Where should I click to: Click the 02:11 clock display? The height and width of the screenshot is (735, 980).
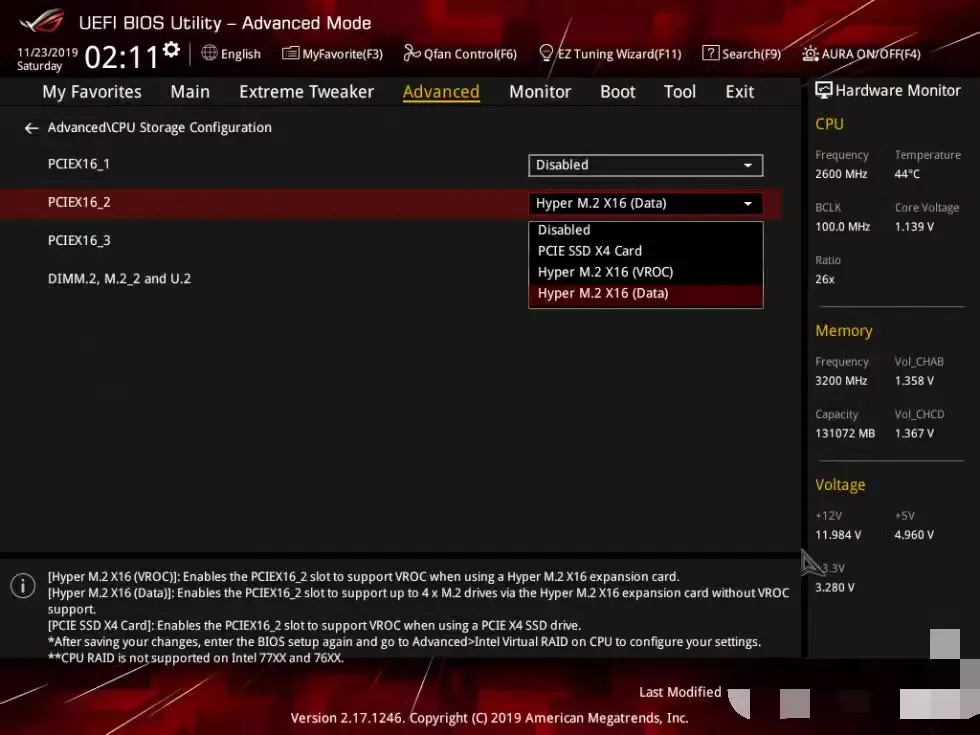click(x=121, y=58)
